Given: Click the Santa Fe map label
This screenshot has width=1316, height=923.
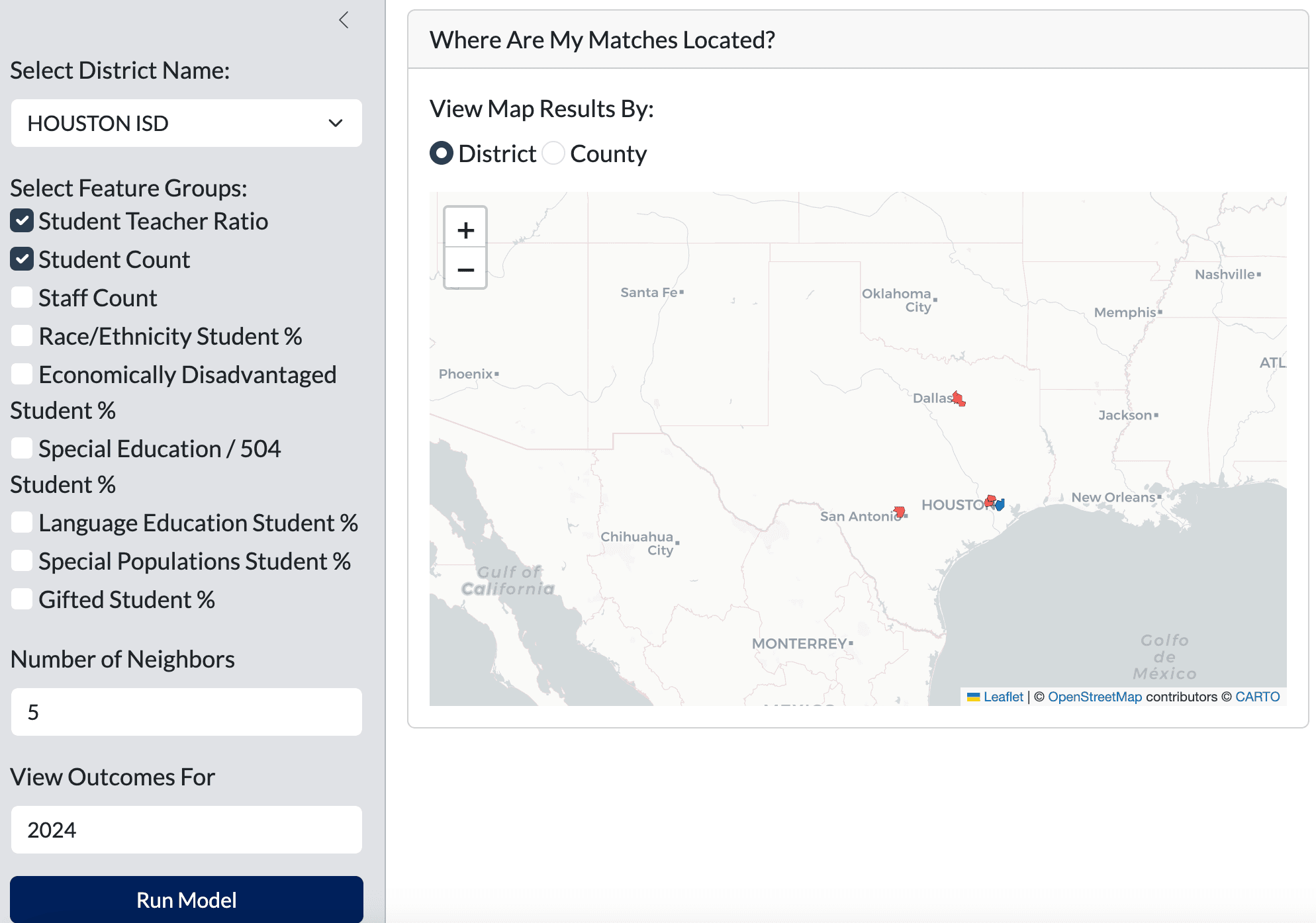Looking at the screenshot, I should pos(649,292).
